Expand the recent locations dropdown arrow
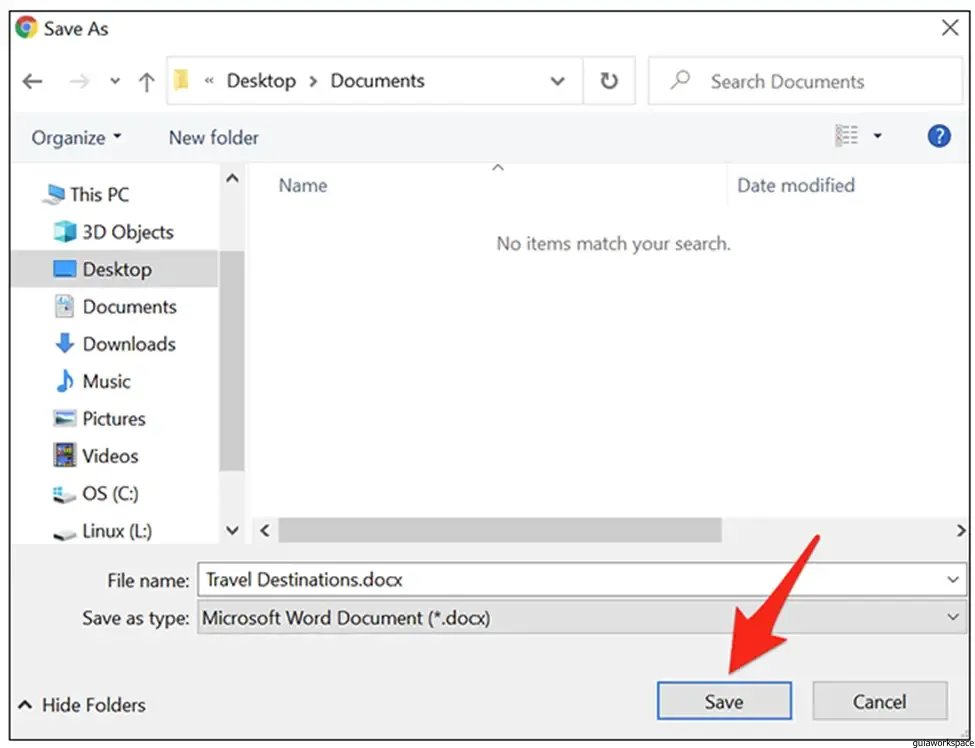The image size is (975, 748). (115, 82)
